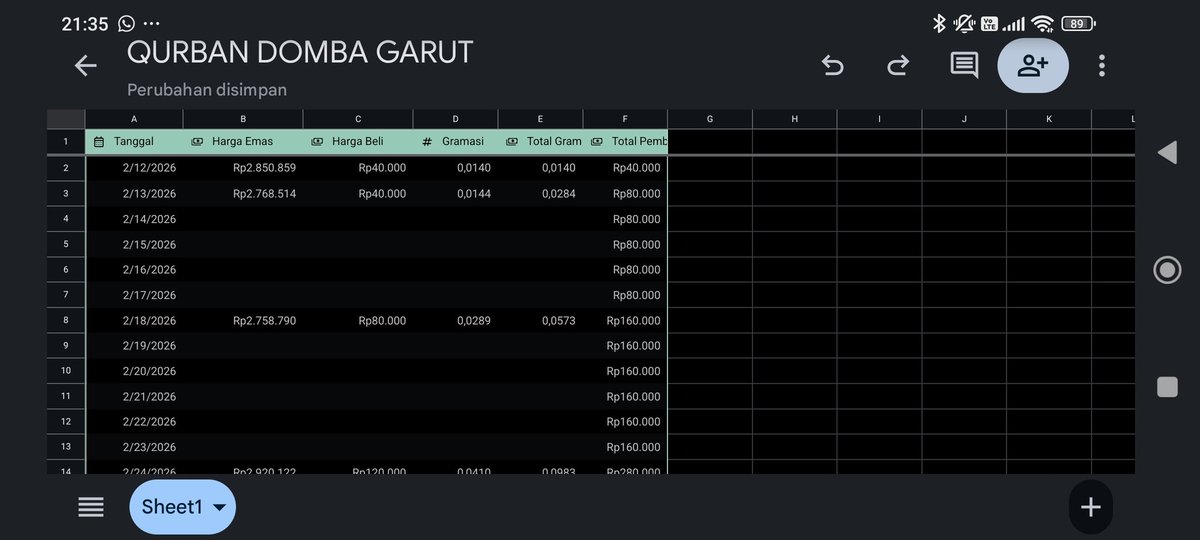Rename the QURBAN DOMBA GARUT title
1200x540 pixels.
pyautogui.click(x=300, y=52)
